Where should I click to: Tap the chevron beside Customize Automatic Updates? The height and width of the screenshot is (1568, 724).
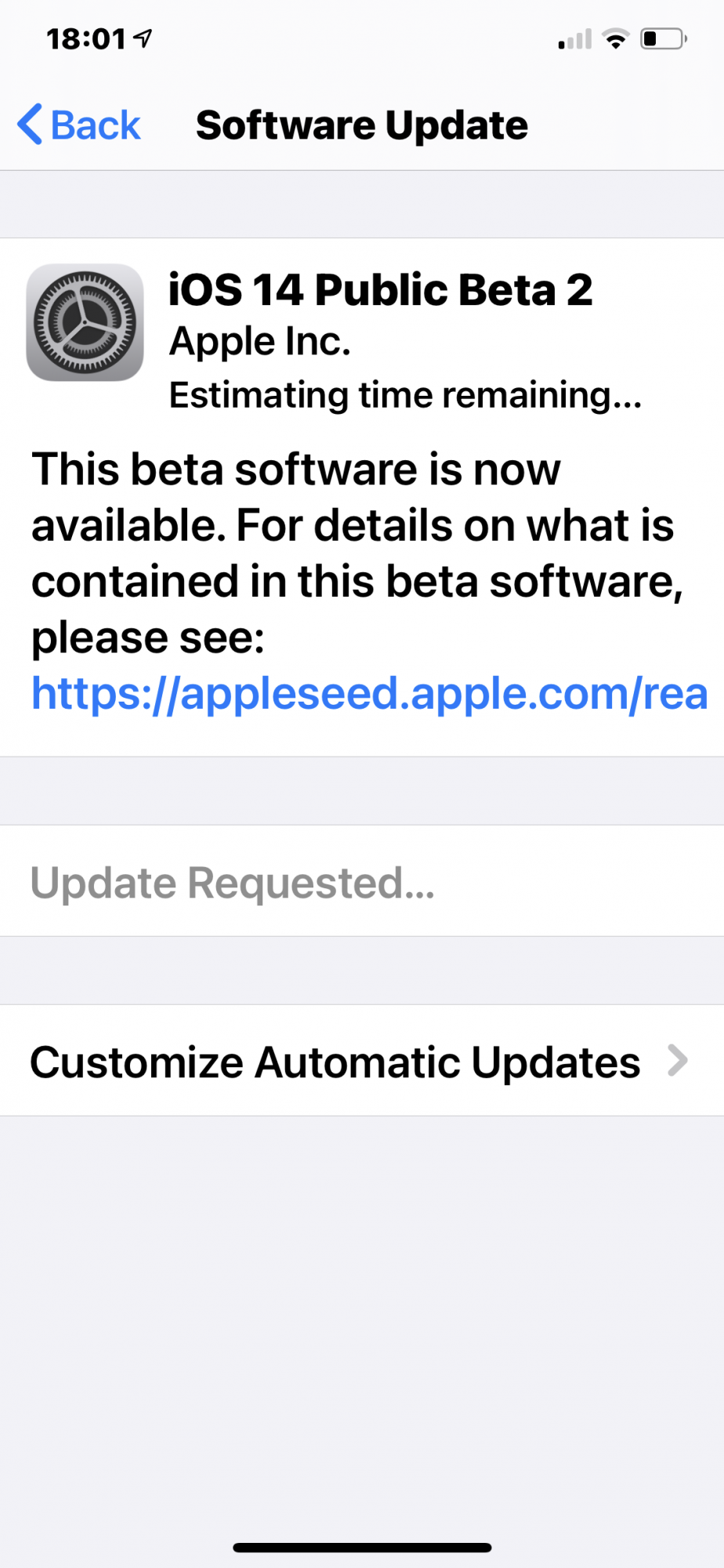pyautogui.click(x=677, y=1061)
